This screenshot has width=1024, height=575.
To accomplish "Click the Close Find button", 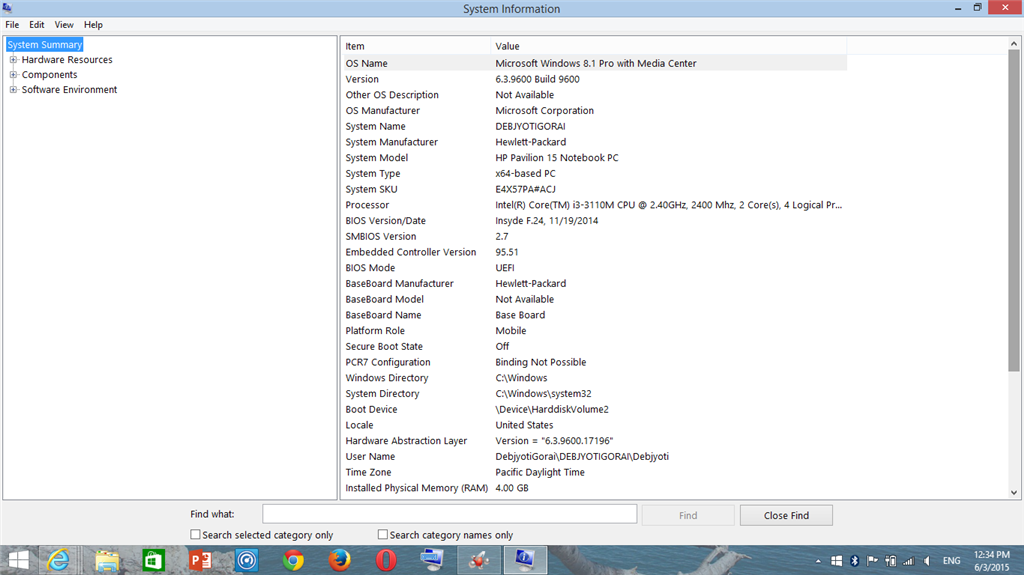I will point(786,516).
